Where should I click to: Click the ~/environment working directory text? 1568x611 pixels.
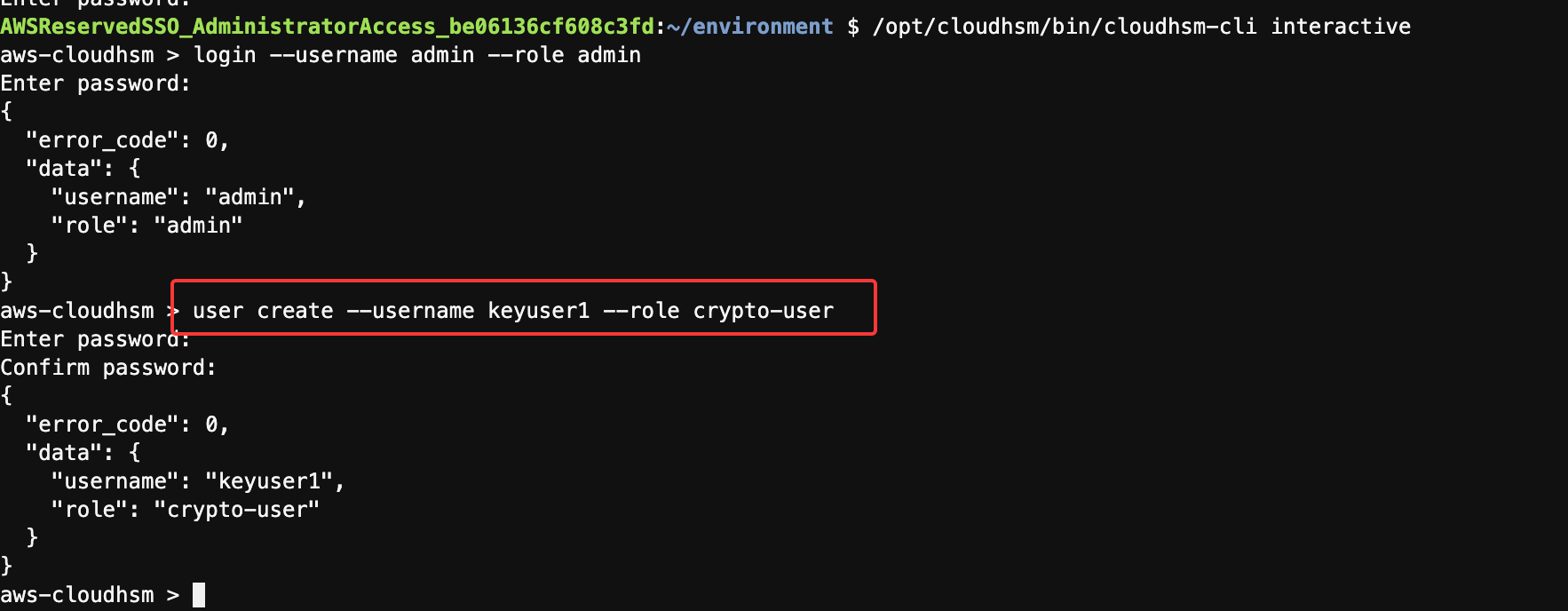click(749, 27)
